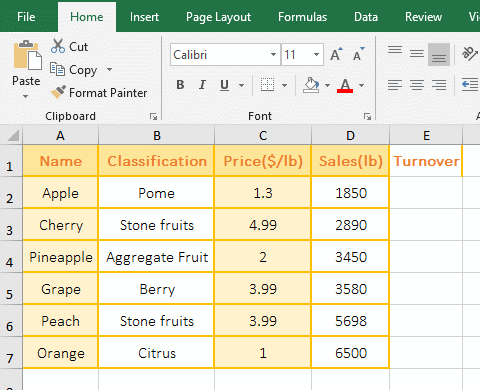The width and height of the screenshot is (480, 390).
Task: Select column B header
Action: click(x=157, y=135)
